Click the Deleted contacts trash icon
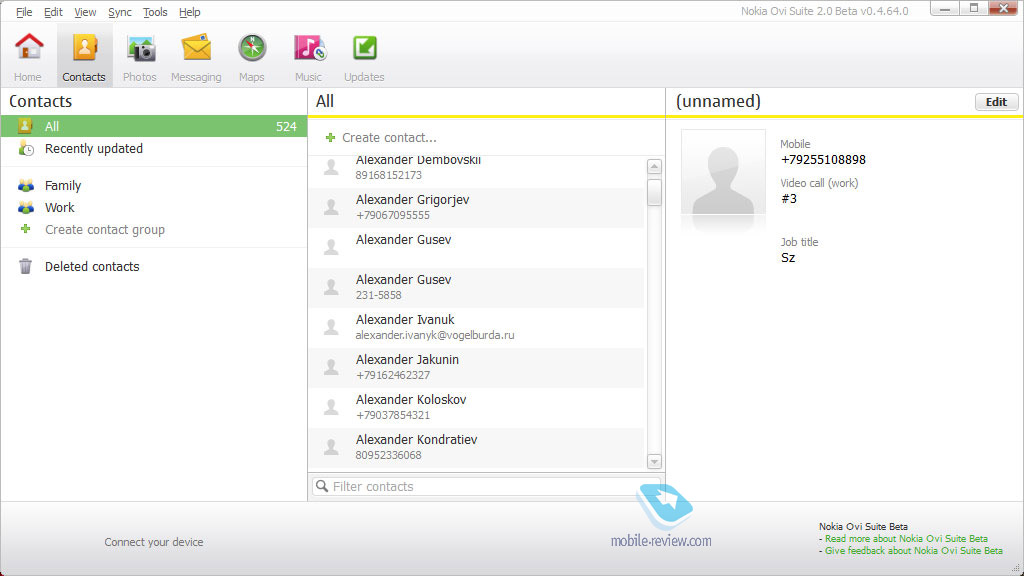 tap(25, 266)
